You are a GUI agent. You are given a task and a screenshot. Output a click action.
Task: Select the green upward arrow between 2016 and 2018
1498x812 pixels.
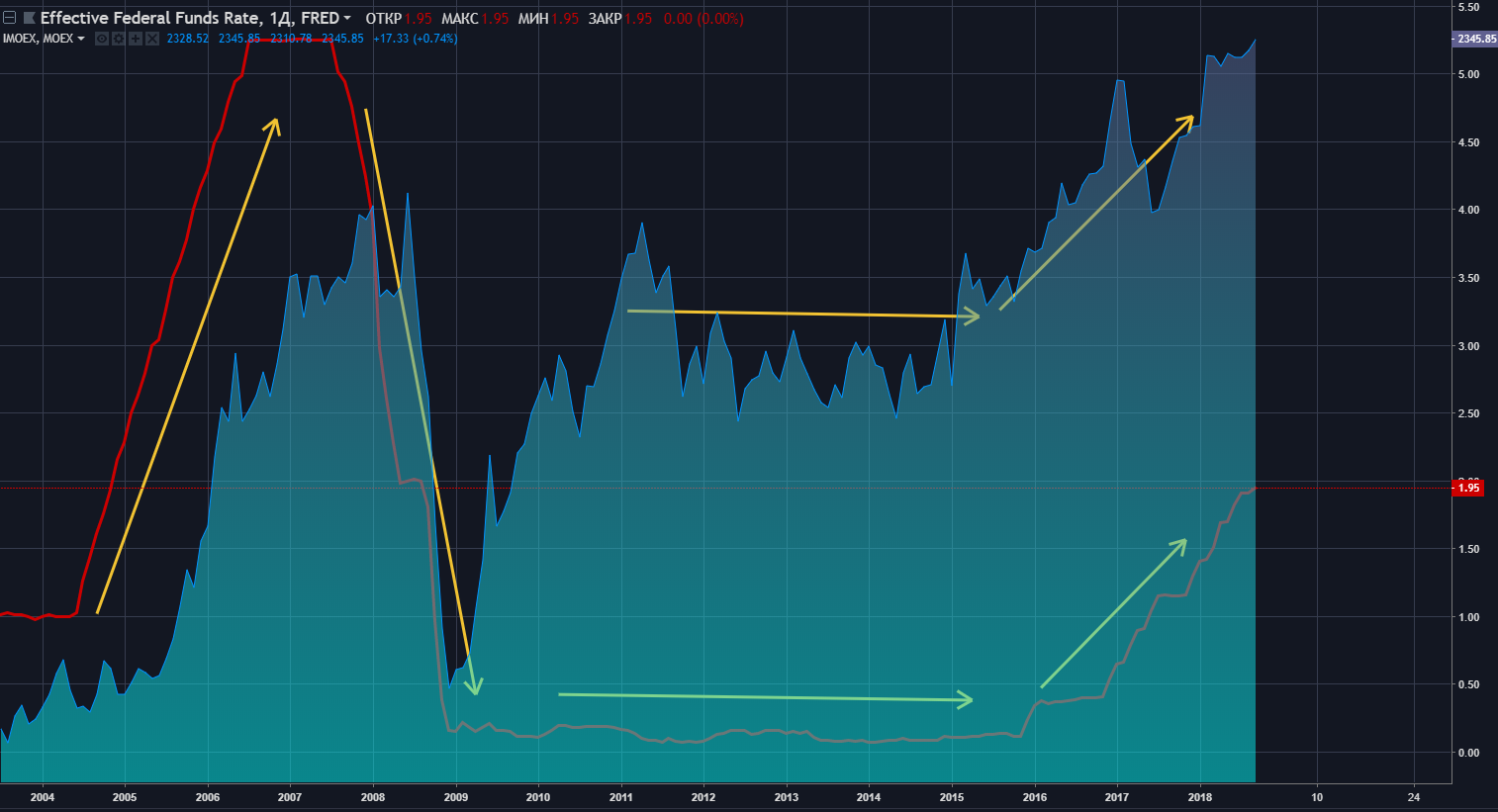(x=1113, y=613)
